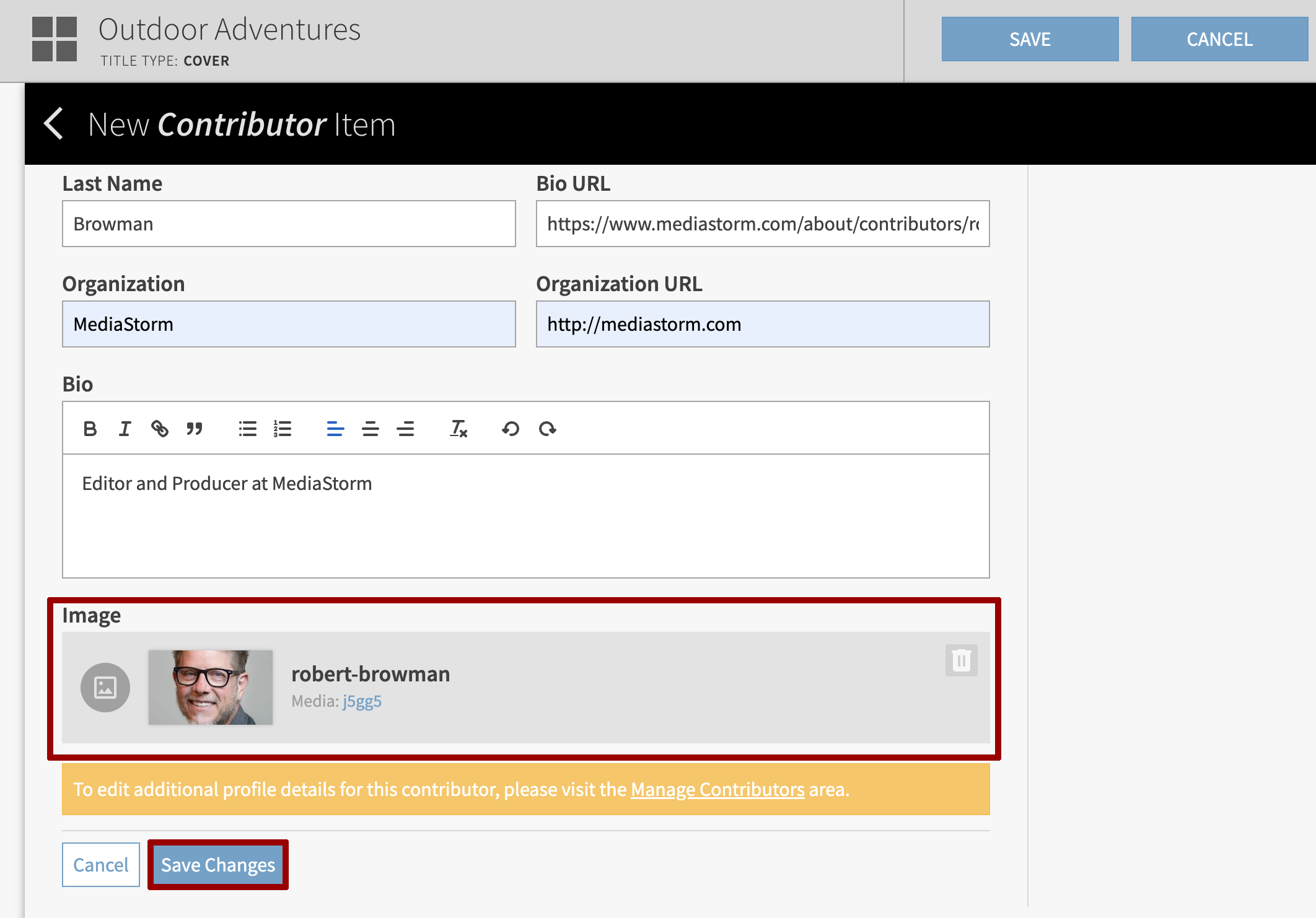Create a bulleted list in the Bio
1316x918 pixels.
247,428
